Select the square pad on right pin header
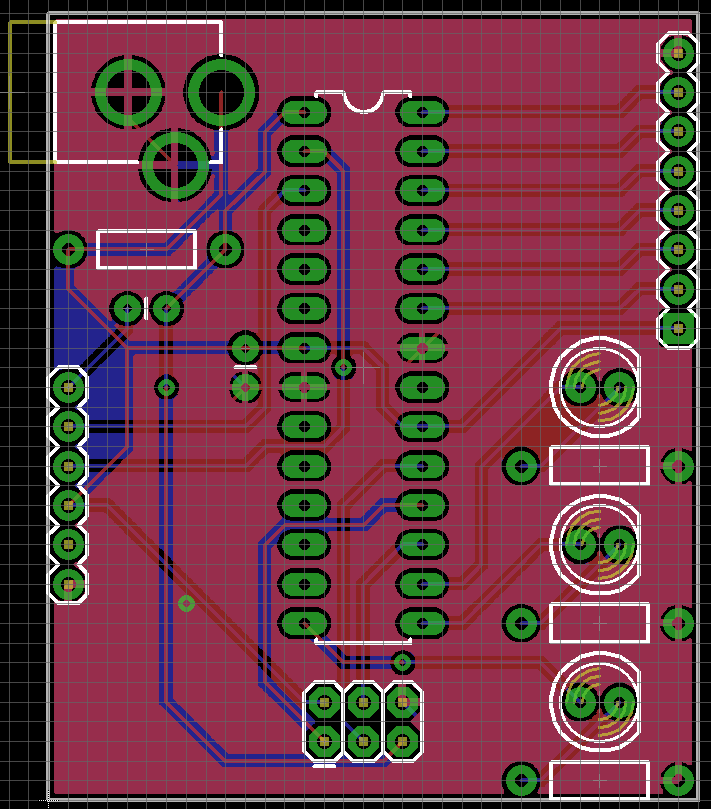 coord(678,328)
